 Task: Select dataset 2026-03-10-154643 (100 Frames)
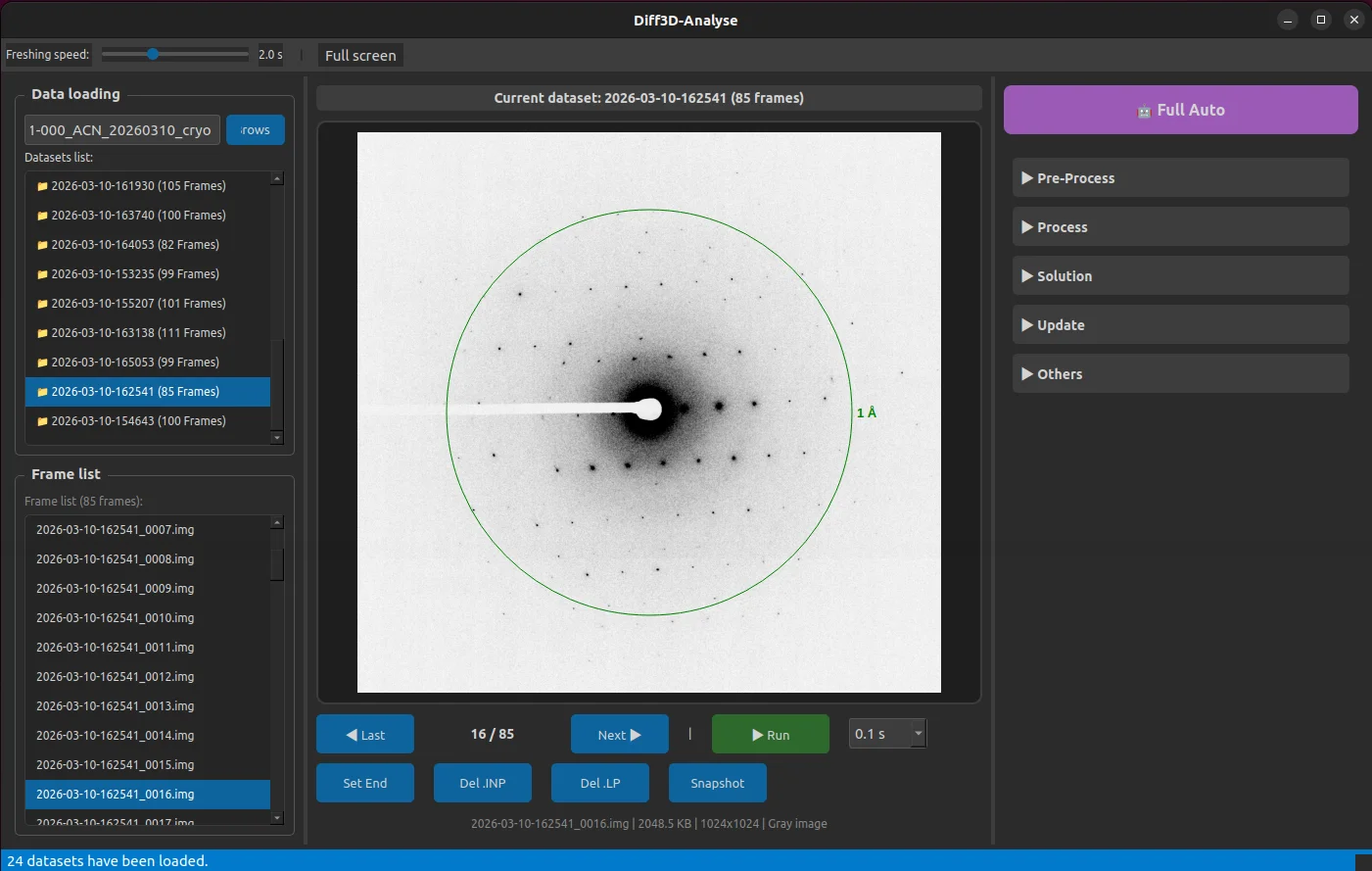coord(147,420)
